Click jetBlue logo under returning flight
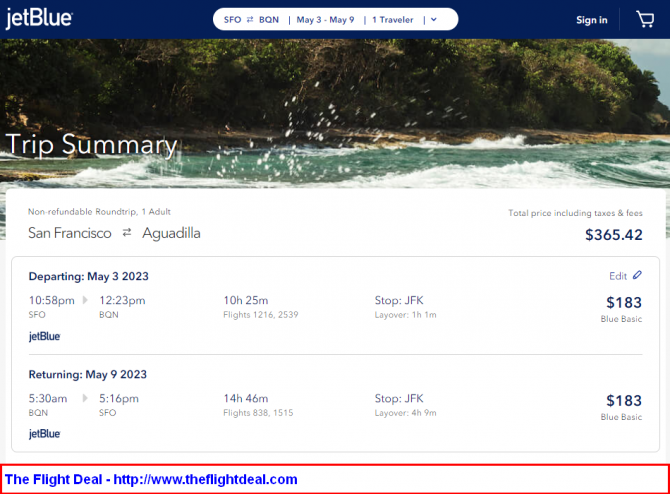The image size is (670, 494). [x=44, y=434]
